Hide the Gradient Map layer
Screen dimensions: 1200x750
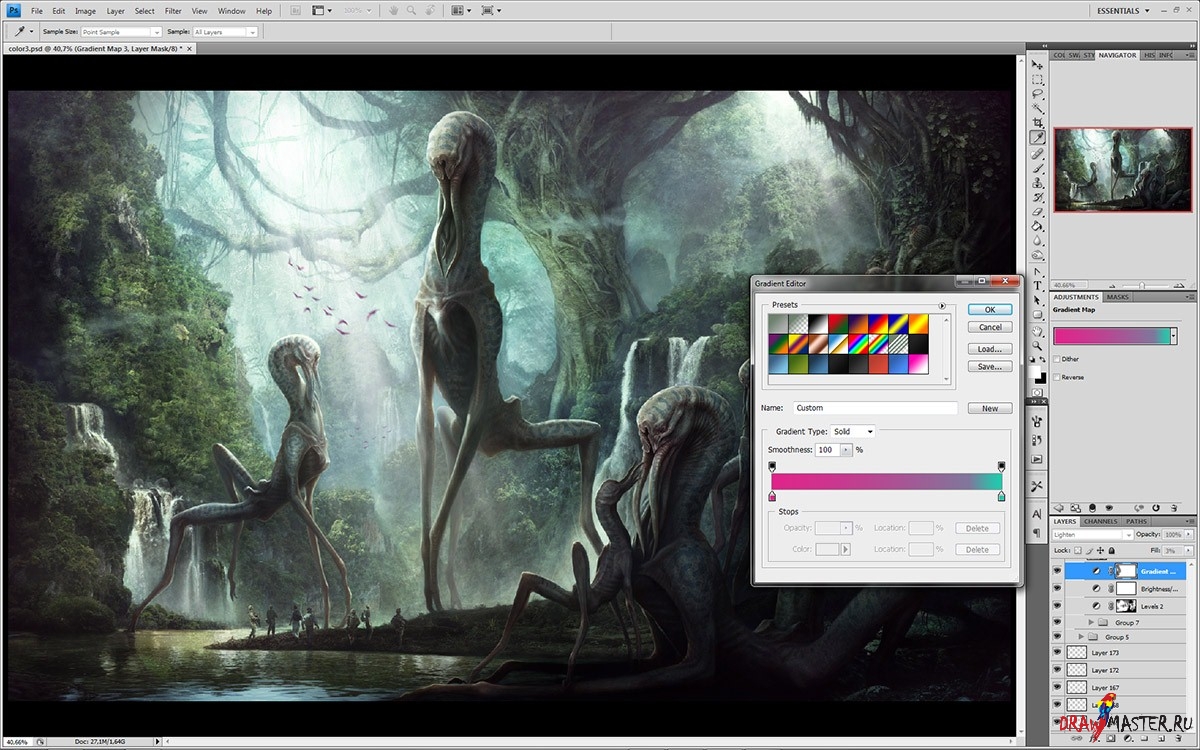tap(1057, 571)
